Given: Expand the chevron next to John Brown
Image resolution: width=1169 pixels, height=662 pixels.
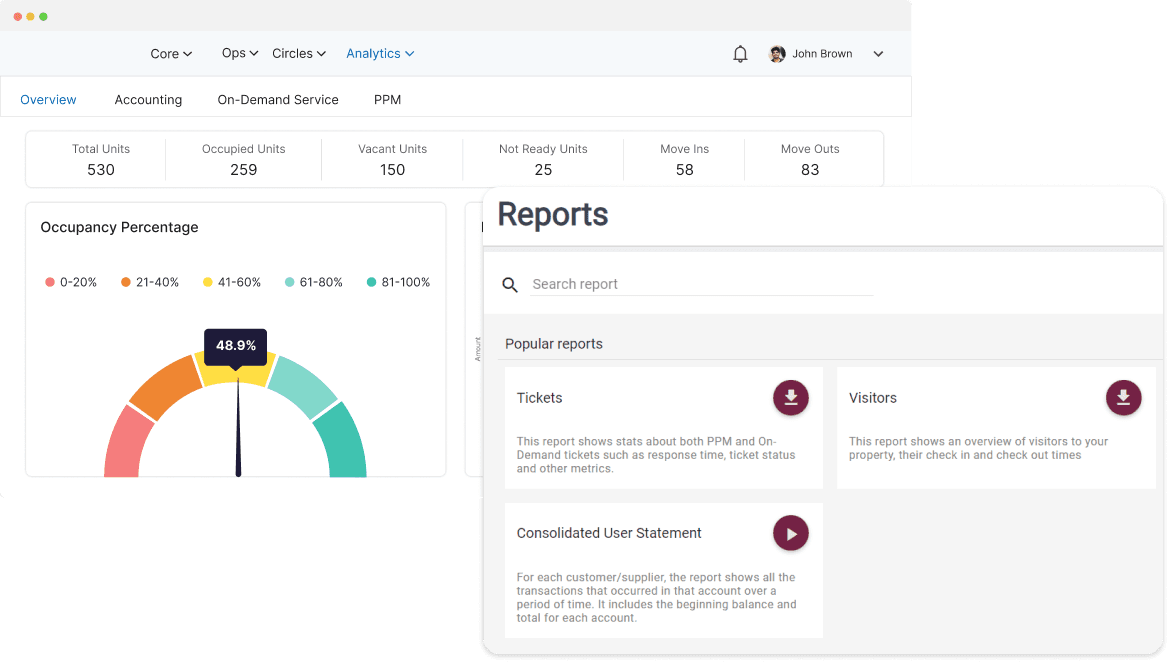Looking at the screenshot, I should 878,54.
